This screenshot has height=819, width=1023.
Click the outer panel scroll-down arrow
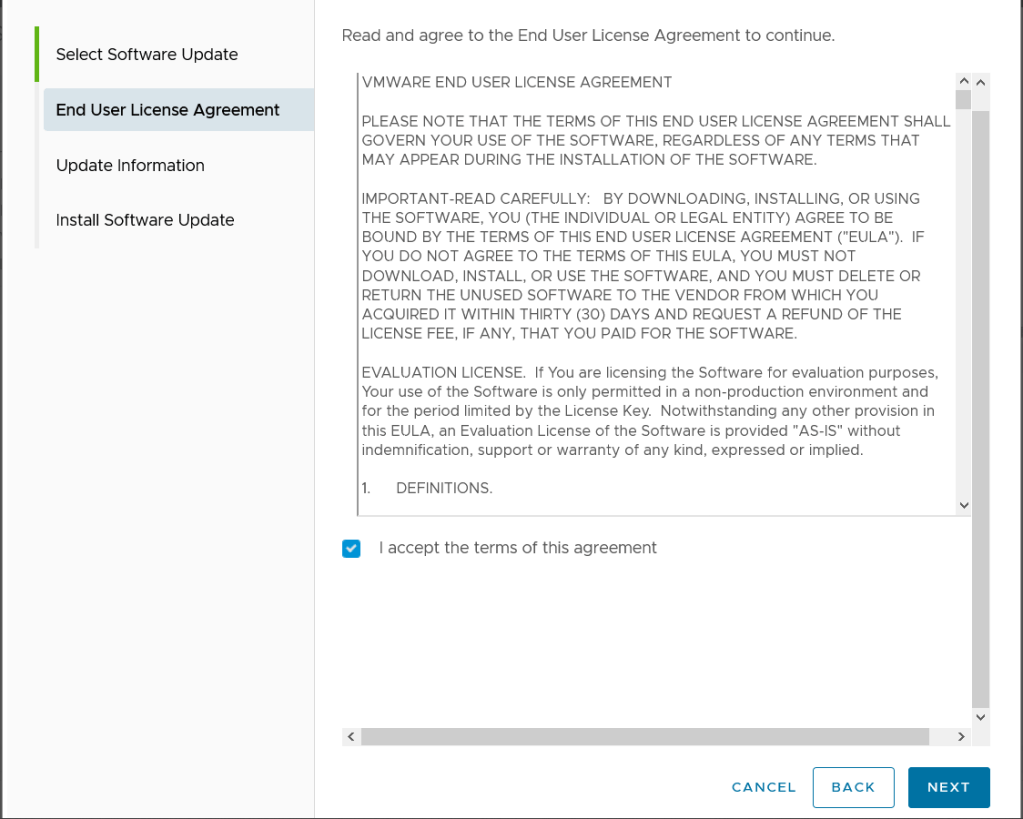click(980, 717)
